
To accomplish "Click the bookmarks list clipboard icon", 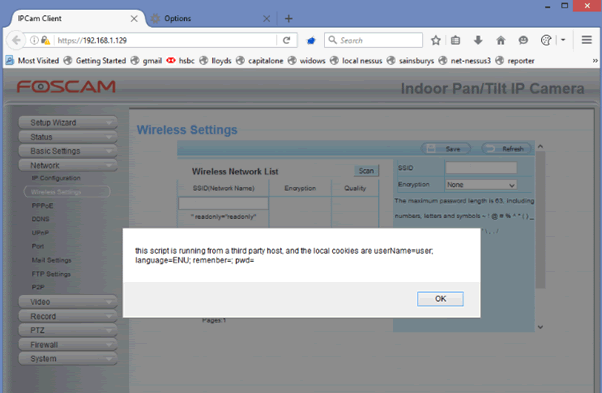I will pyautogui.click(x=455, y=40).
